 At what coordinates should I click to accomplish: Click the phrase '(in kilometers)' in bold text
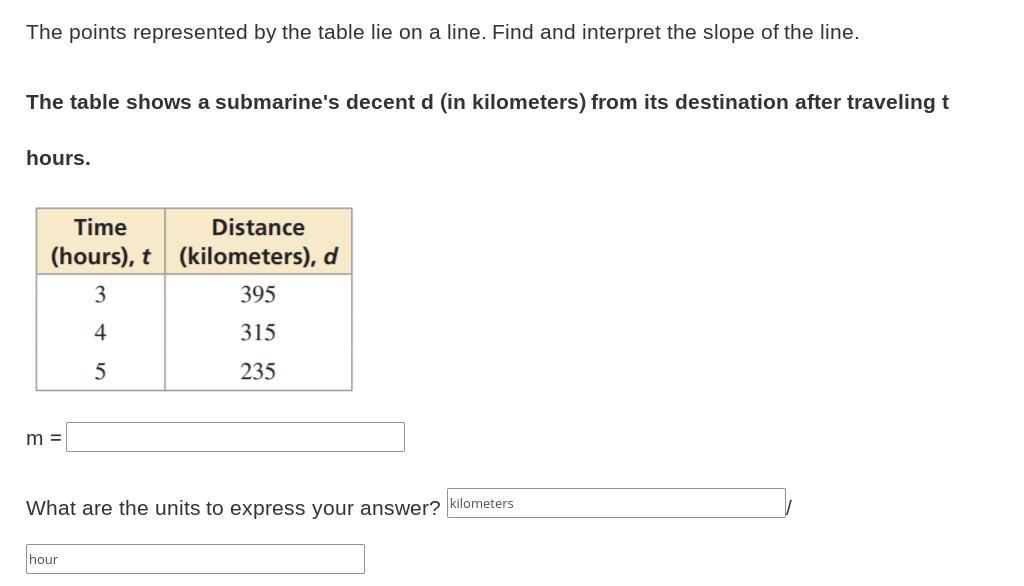click(x=513, y=102)
